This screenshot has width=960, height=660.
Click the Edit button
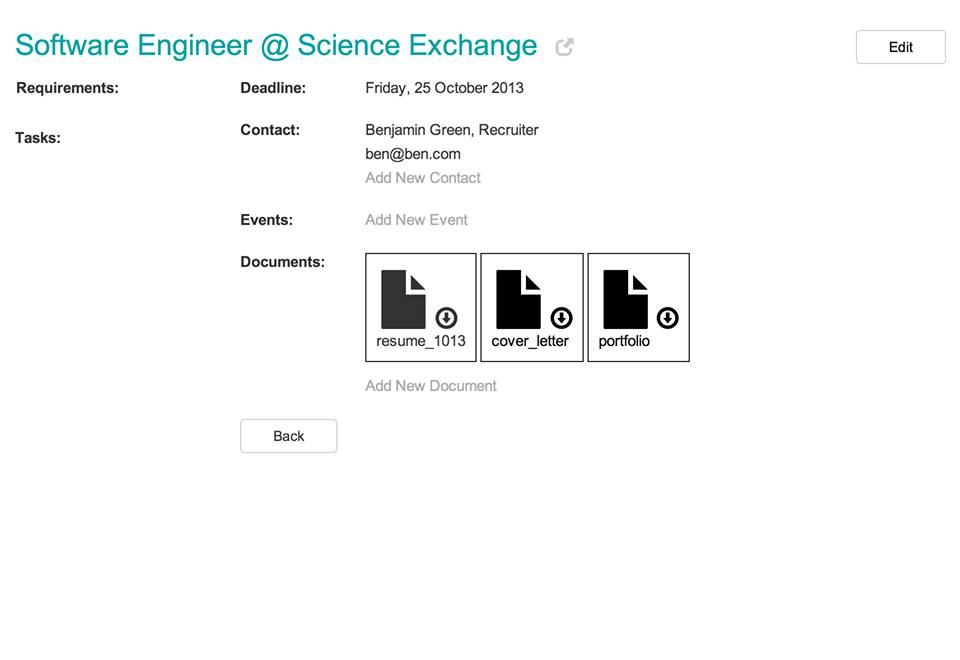click(x=901, y=47)
